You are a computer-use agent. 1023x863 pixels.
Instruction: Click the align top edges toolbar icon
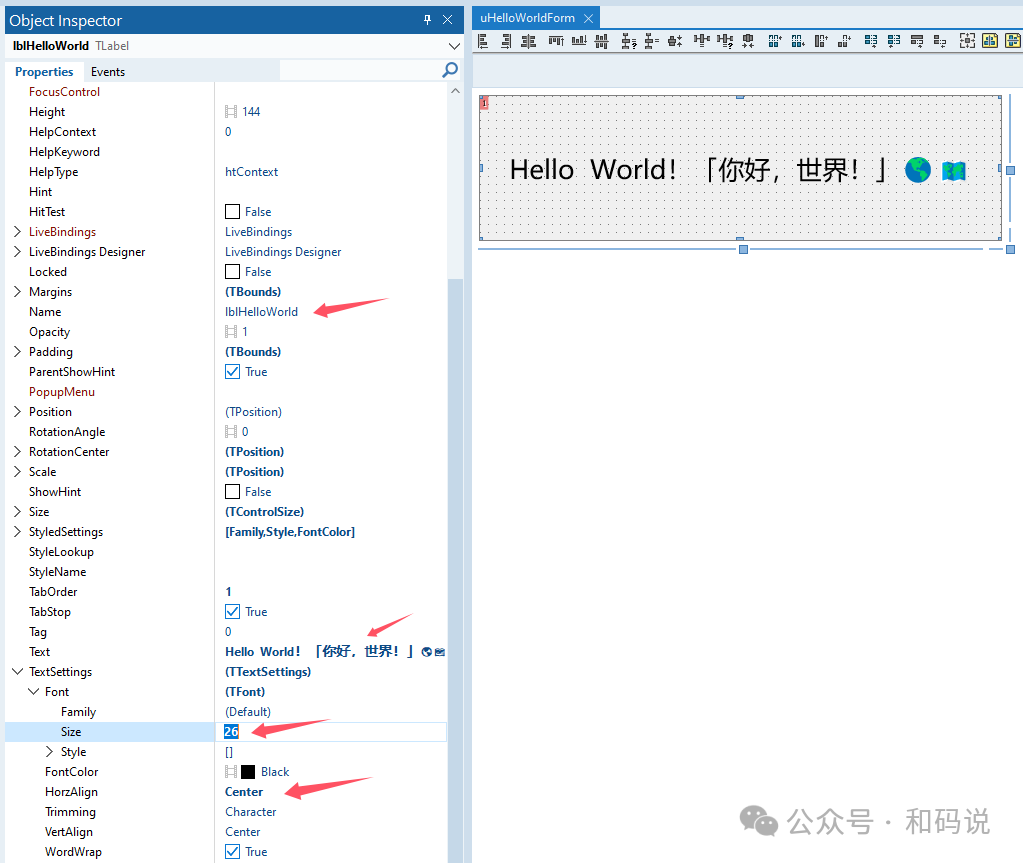(555, 40)
